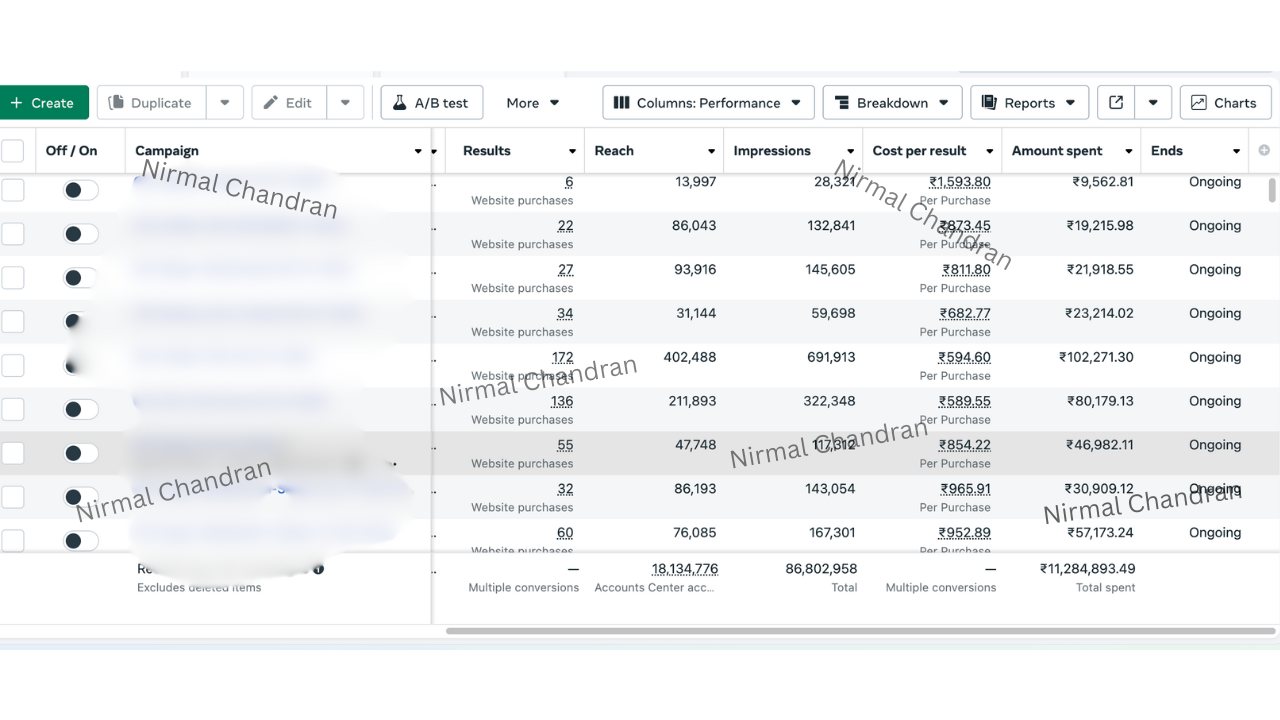Click the export icon next to Reports
This screenshot has height=720, width=1280.
(x=1116, y=103)
